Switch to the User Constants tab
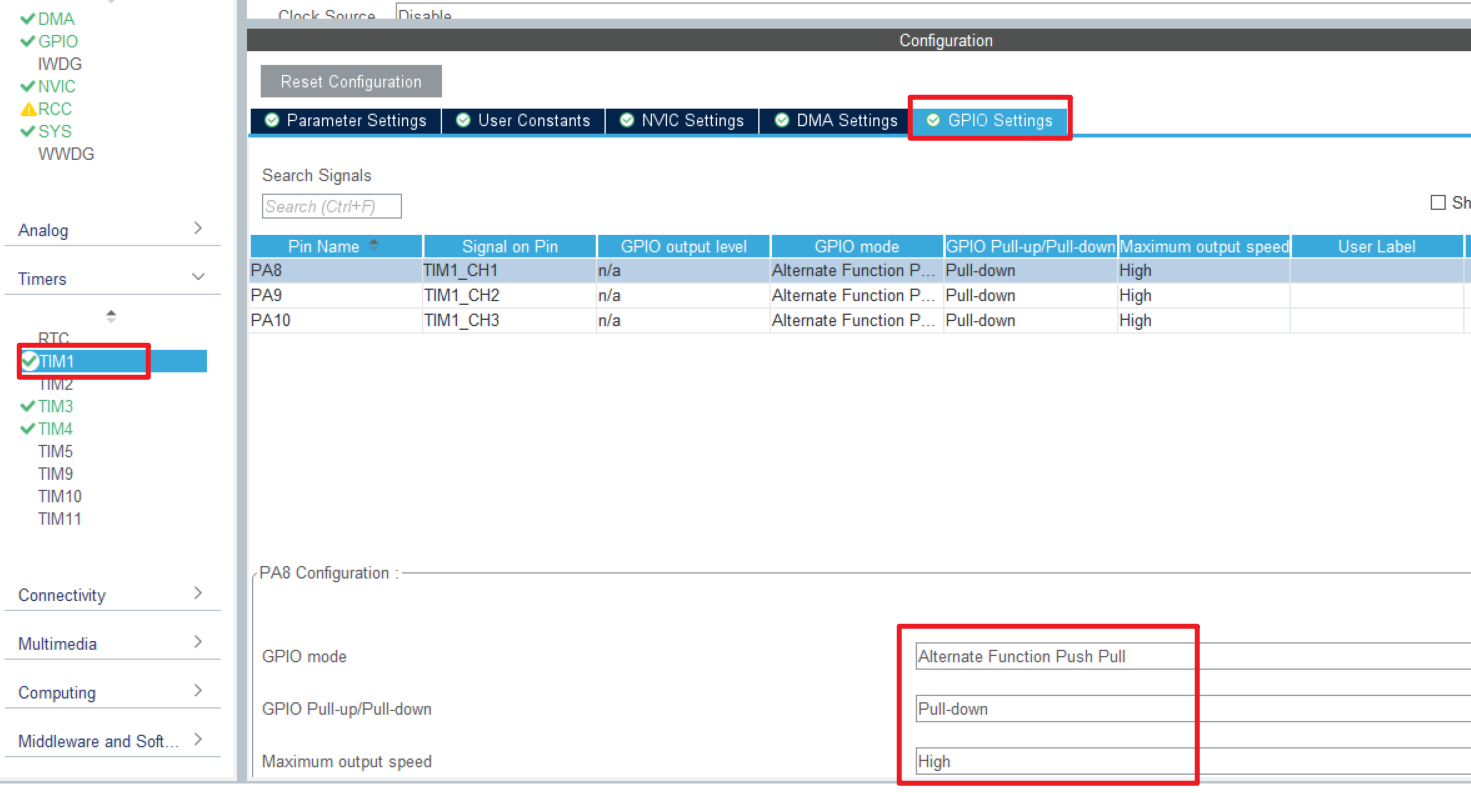This screenshot has height=793, width=1471. (x=523, y=121)
